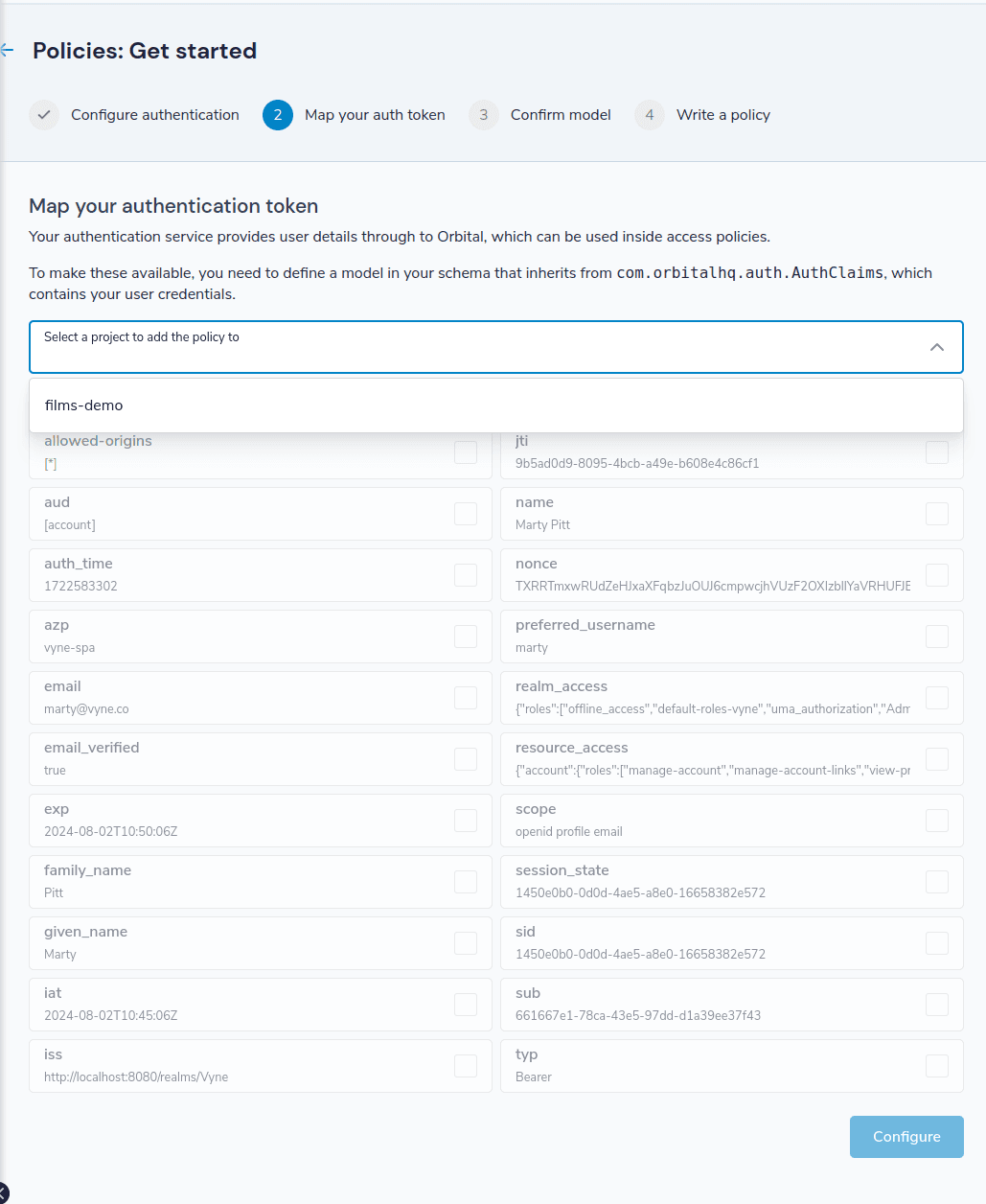The height and width of the screenshot is (1204, 986).
Task: Check the given_name claim checkbox
Action: 466,943
